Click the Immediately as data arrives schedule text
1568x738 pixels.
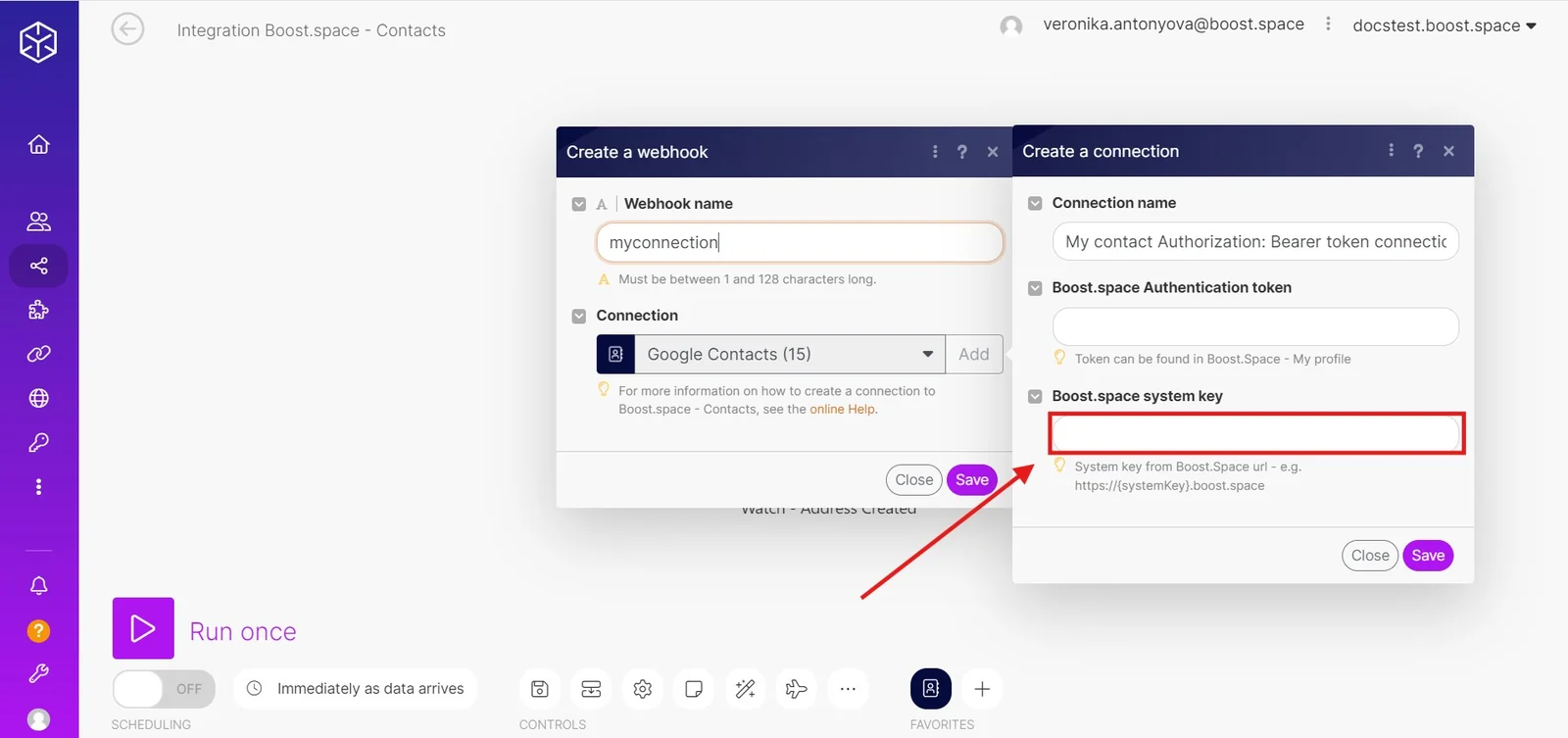(x=370, y=689)
